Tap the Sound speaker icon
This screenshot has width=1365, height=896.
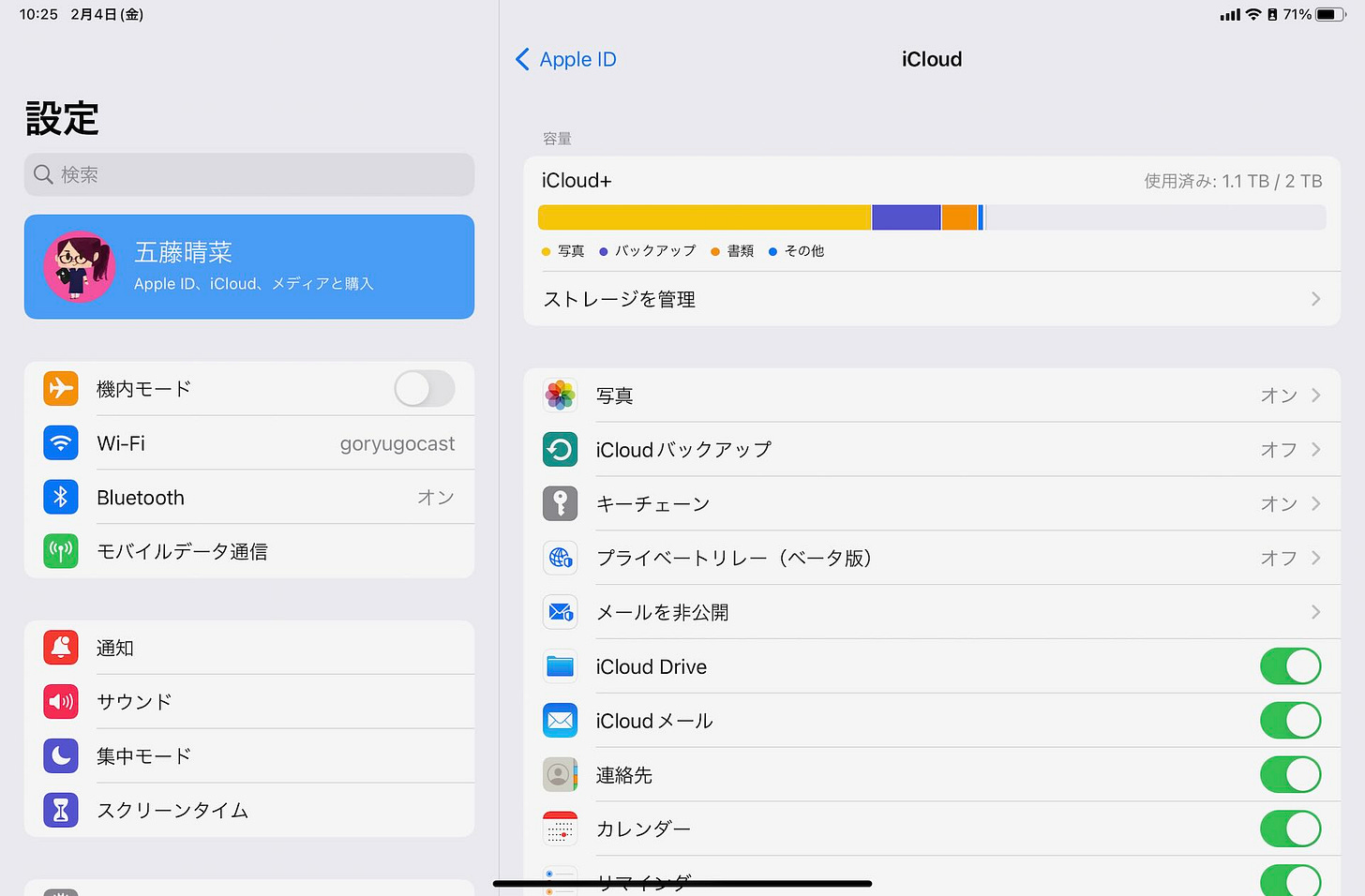(61, 701)
